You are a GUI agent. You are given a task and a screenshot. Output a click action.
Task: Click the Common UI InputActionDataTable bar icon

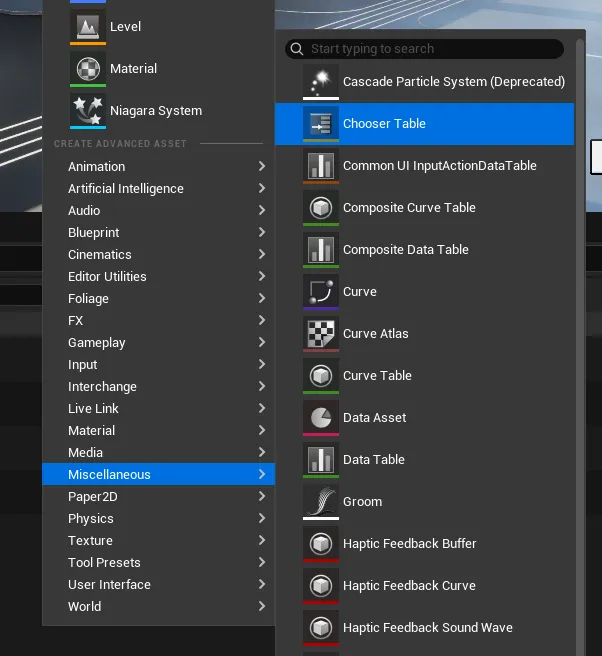(x=321, y=166)
